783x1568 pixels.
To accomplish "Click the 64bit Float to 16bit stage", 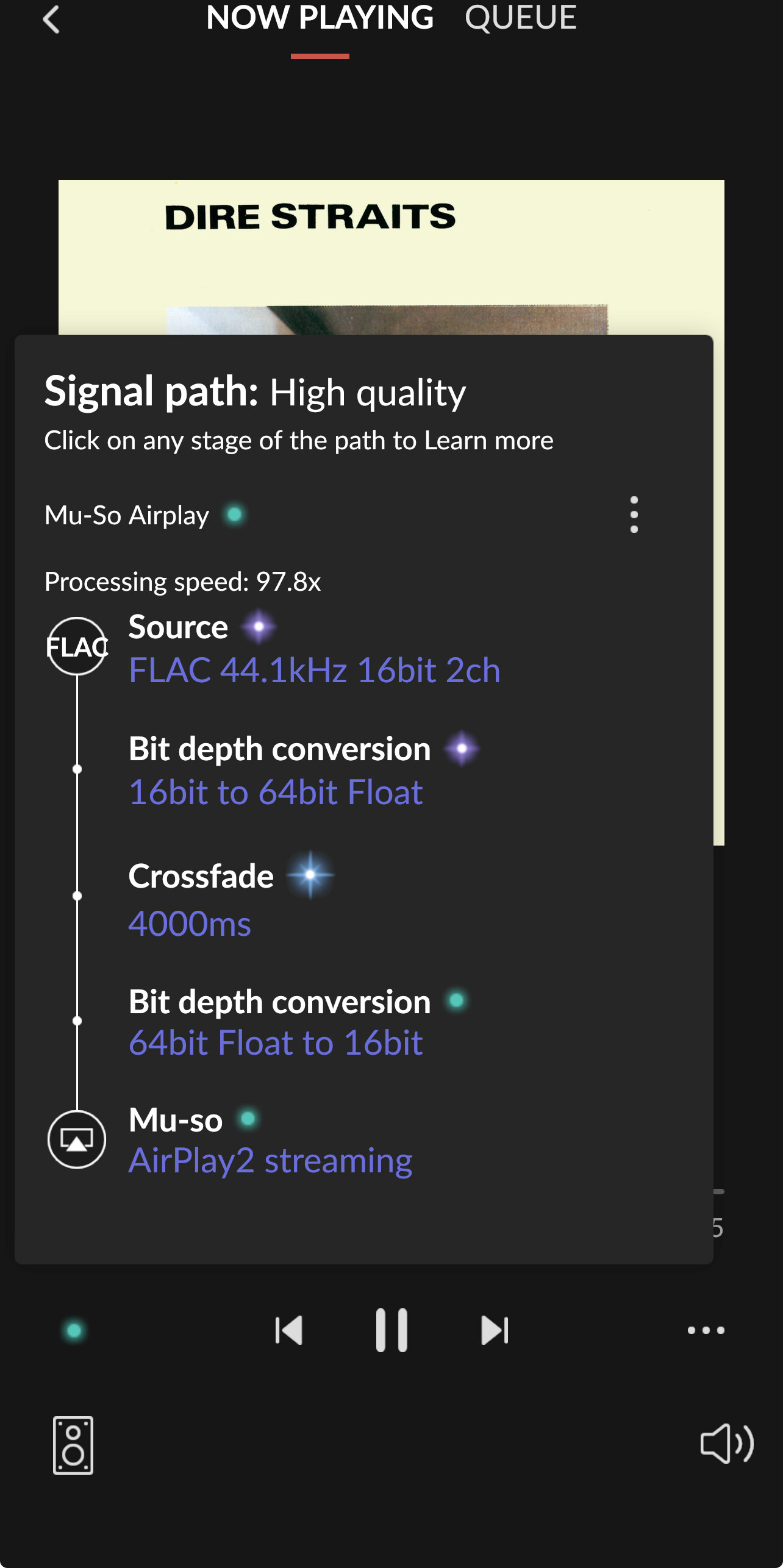I will point(276,1043).
